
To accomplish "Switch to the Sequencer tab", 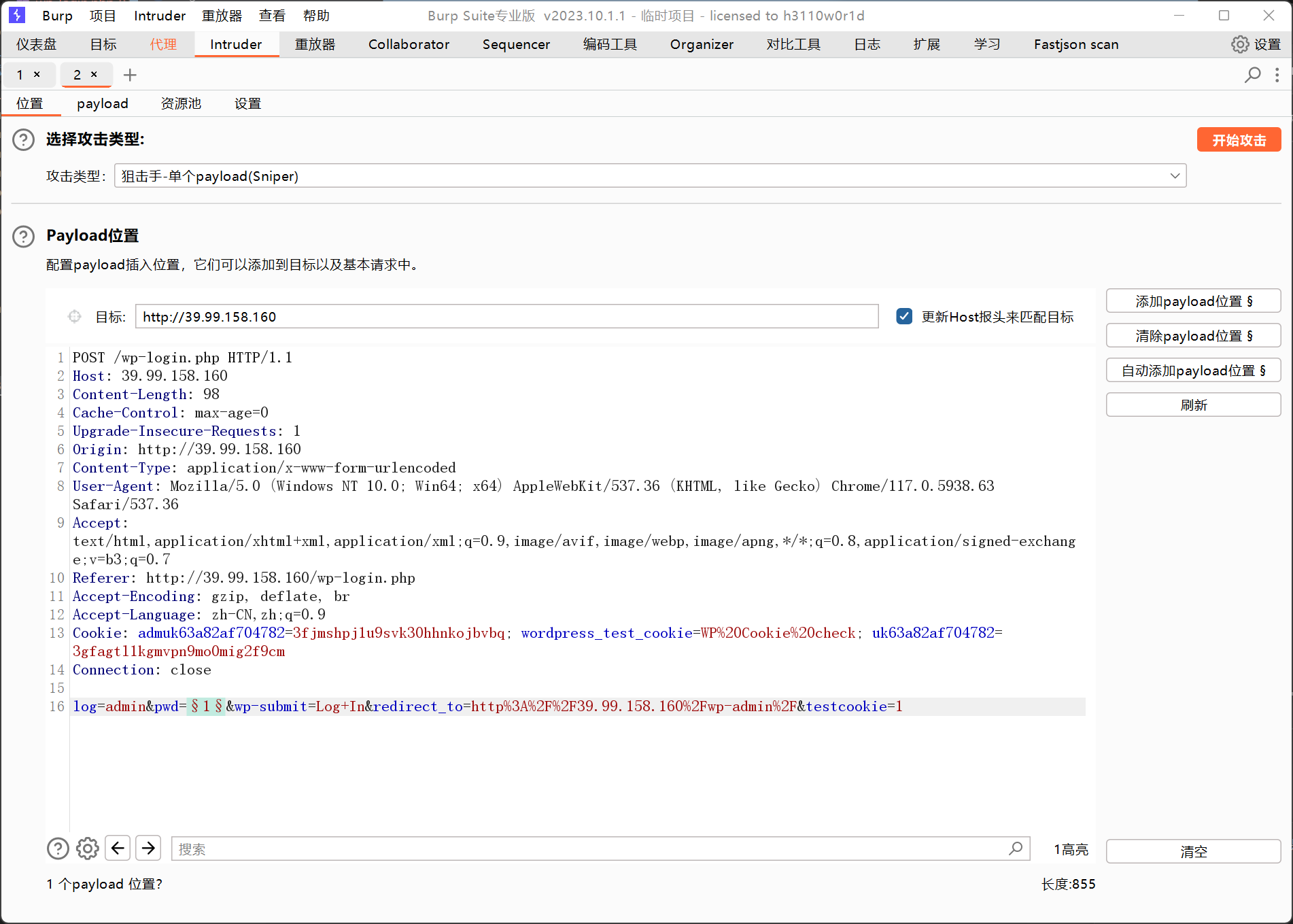I will [517, 44].
